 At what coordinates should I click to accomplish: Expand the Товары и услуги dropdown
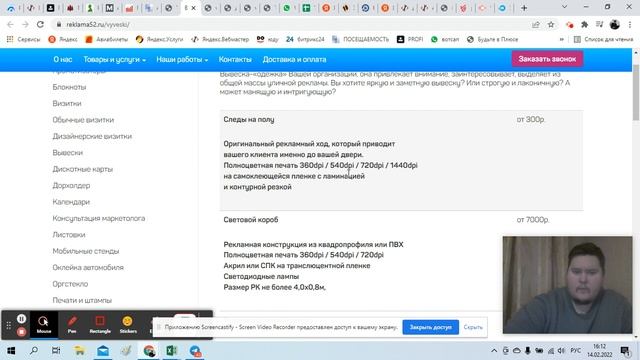tap(115, 60)
